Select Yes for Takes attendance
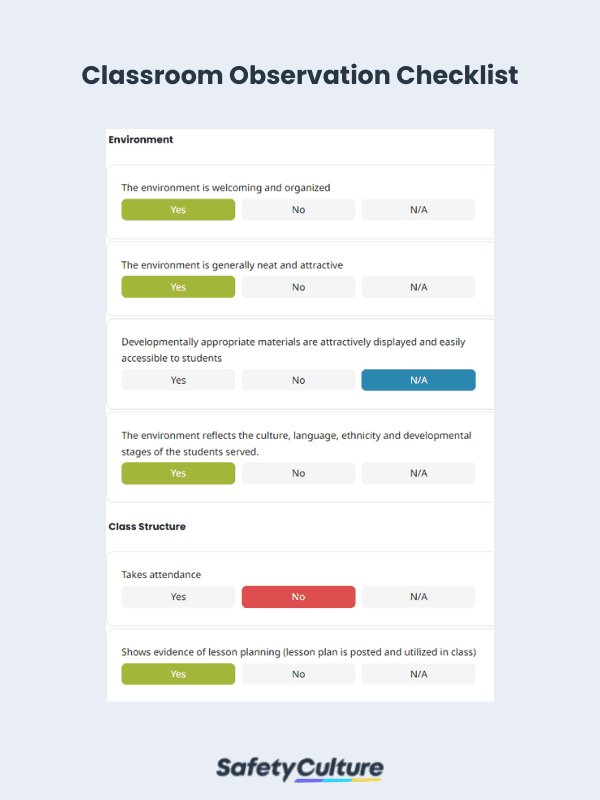The image size is (600, 800). pyautogui.click(x=178, y=597)
